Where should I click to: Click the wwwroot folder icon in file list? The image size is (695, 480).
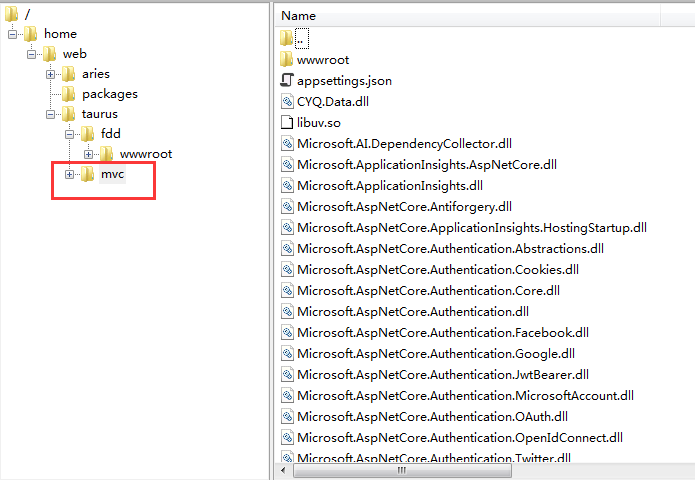(287, 59)
